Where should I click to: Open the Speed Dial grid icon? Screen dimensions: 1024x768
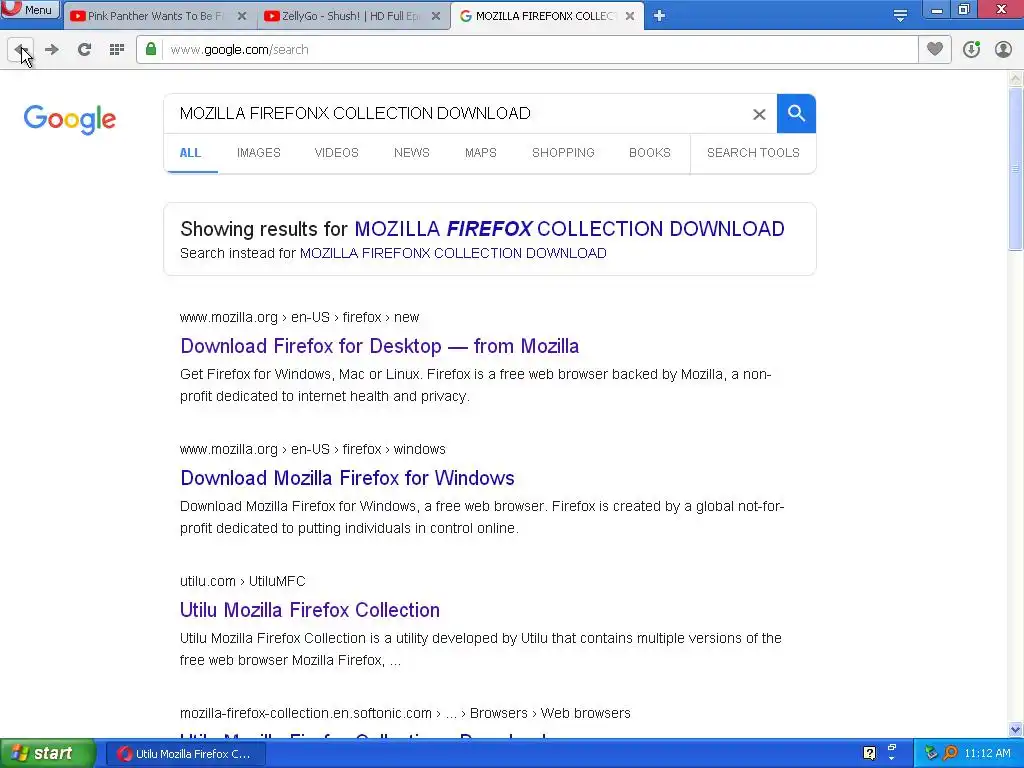pyautogui.click(x=117, y=50)
